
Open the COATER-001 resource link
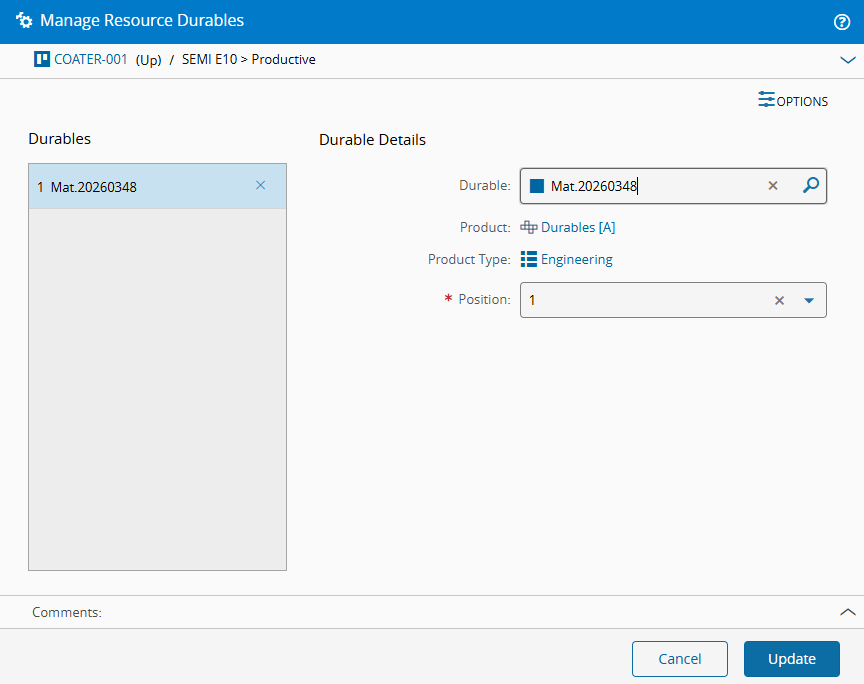pyautogui.click(x=91, y=60)
